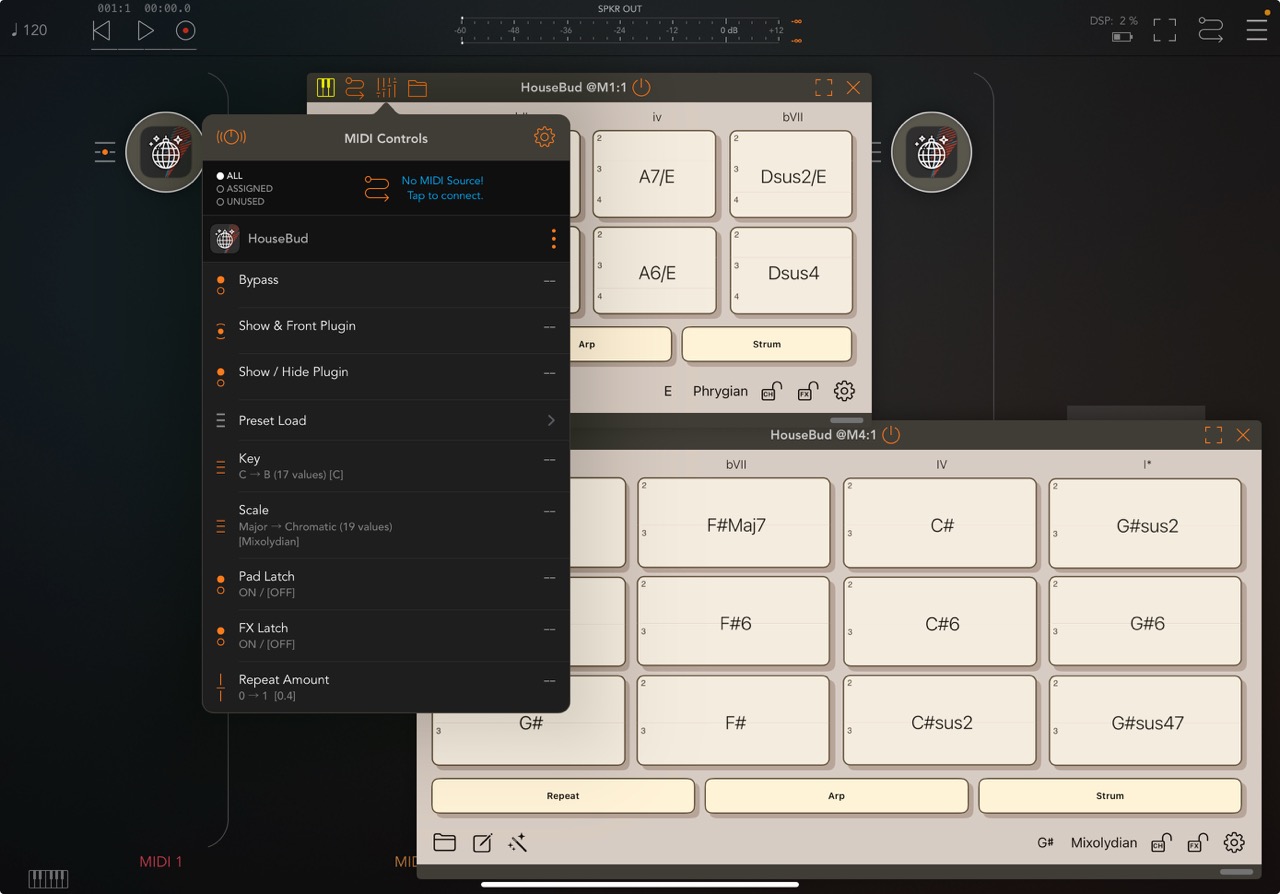Expand the Preset Load submenu
Image resolution: width=1280 pixels, height=894 pixels.
click(x=386, y=420)
